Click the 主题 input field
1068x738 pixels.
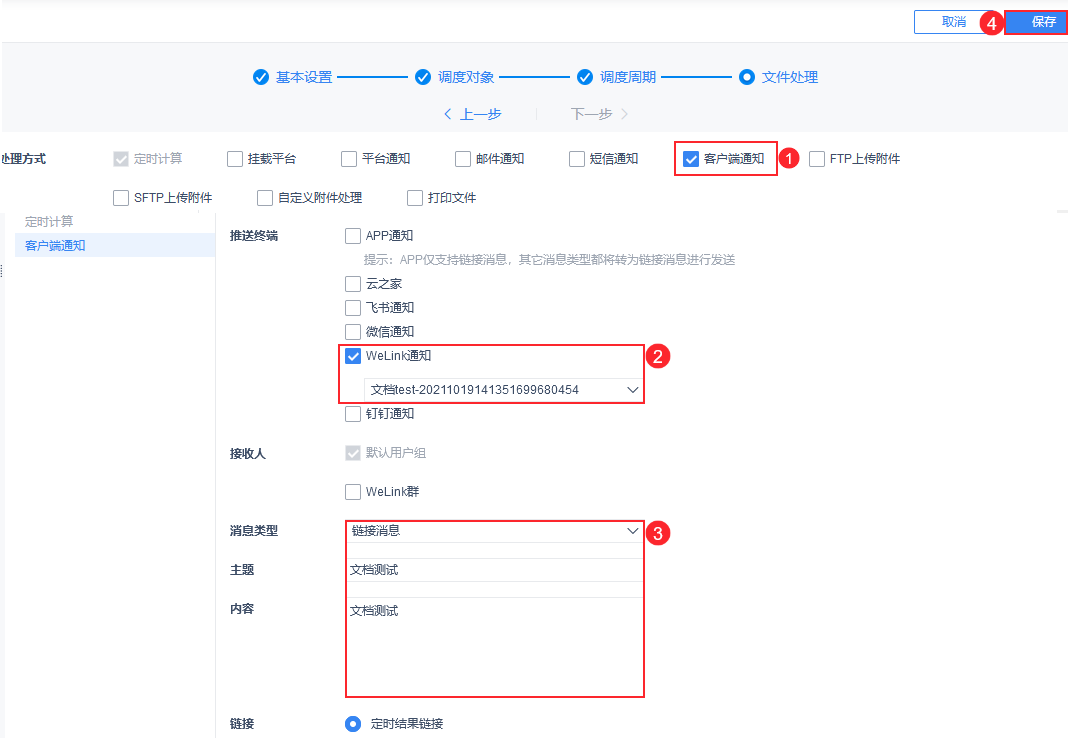click(x=494, y=570)
